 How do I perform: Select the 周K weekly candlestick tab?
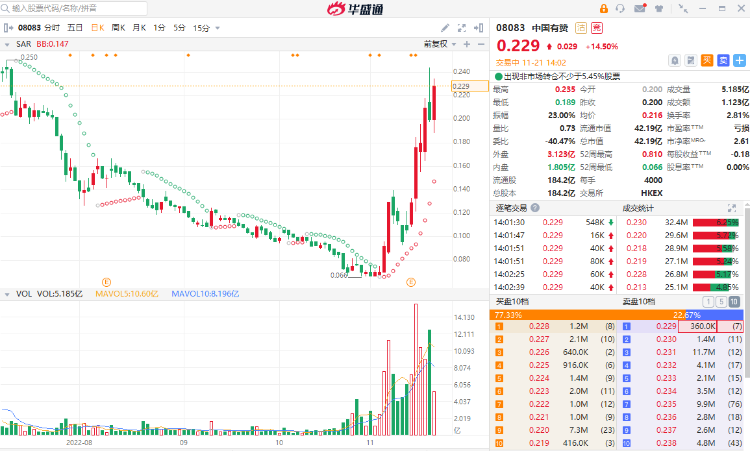pyautogui.click(x=118, y=28)
